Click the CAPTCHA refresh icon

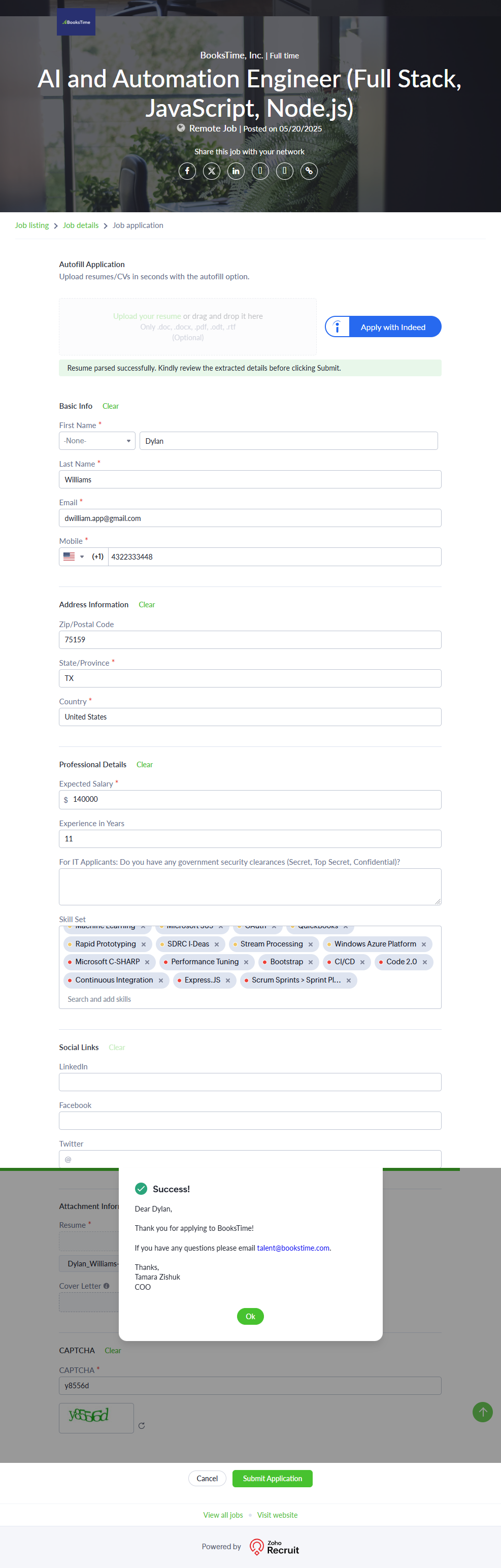[142, 1425]
